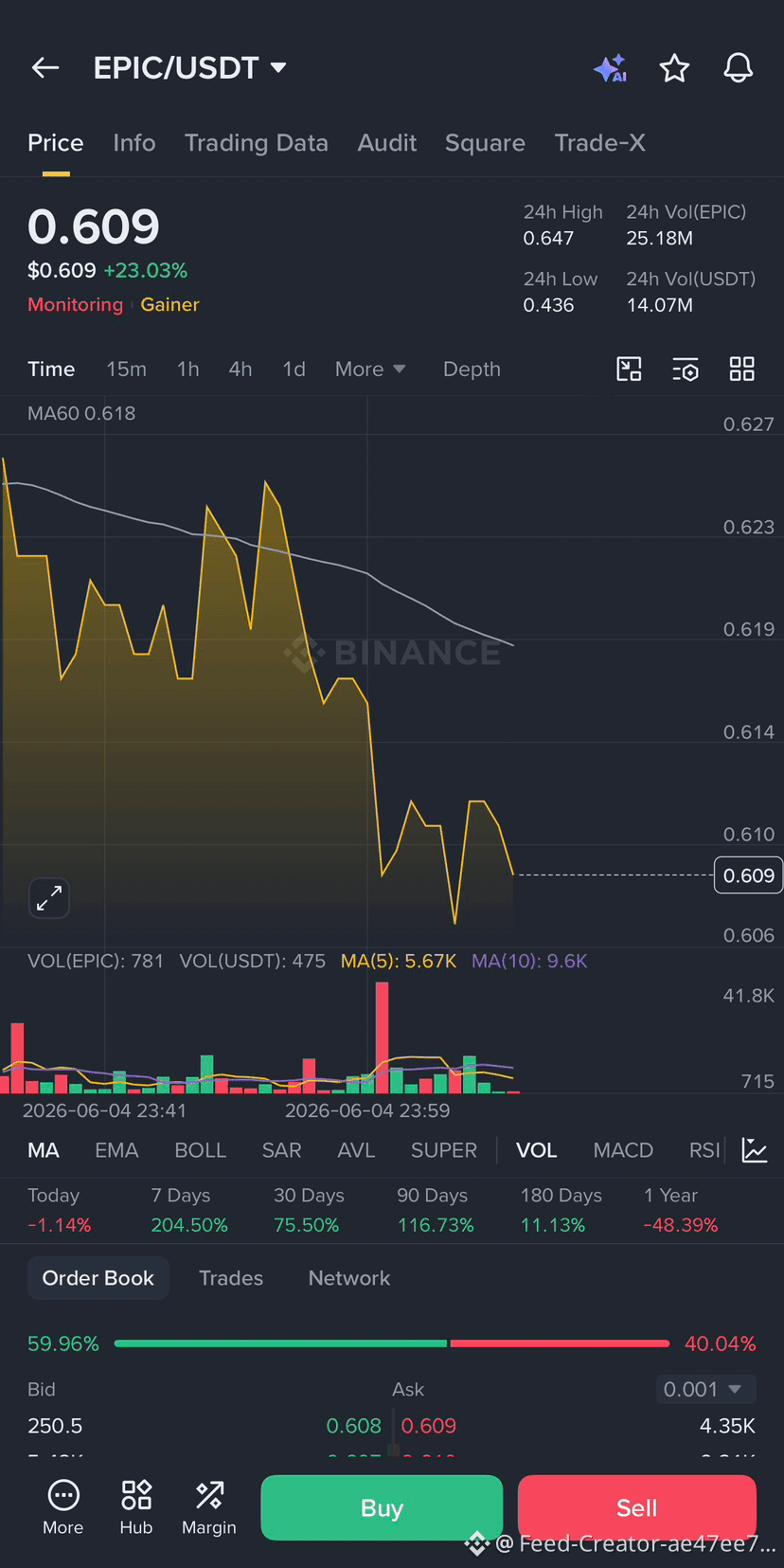784x1568 pixels.
Task: Tap the 90 Days 116.73% performance
Action: tap(436, 1210)
